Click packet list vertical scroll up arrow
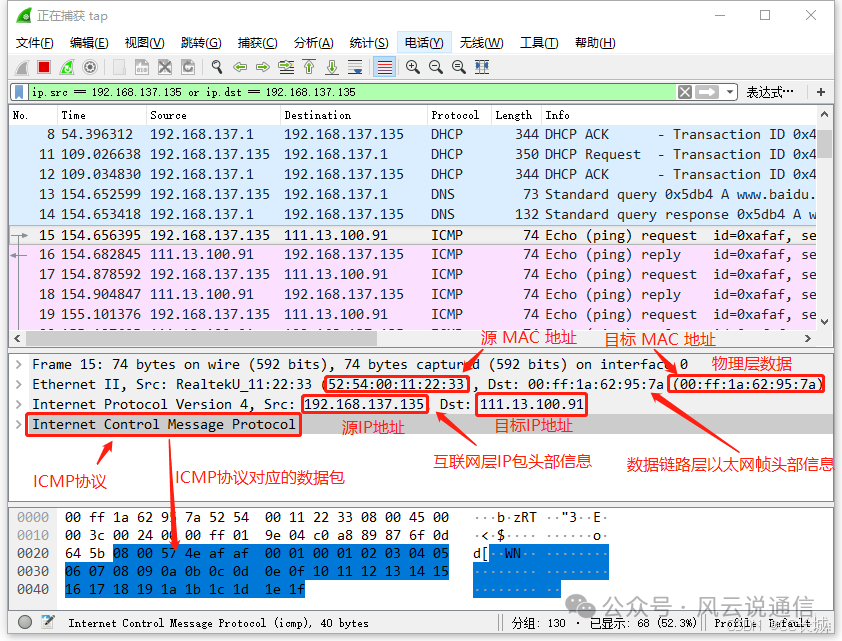Screen dimensions: 842x641 point(824,114)
